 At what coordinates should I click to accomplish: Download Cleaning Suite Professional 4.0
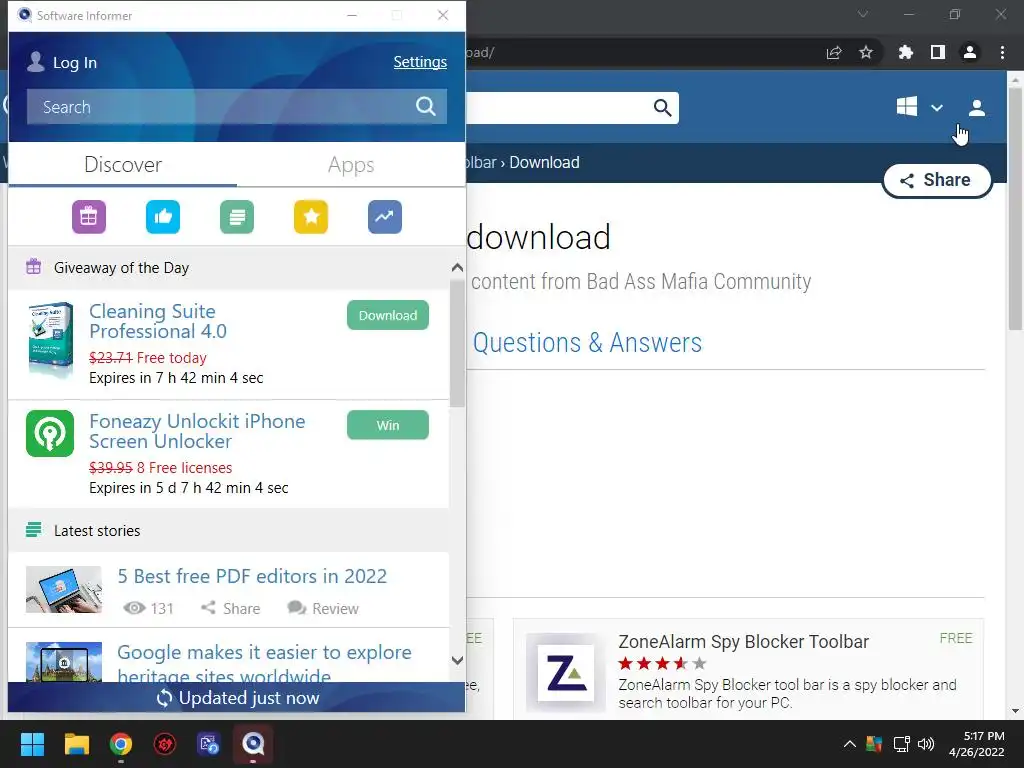pyautogui.click(x=388, y=315)
